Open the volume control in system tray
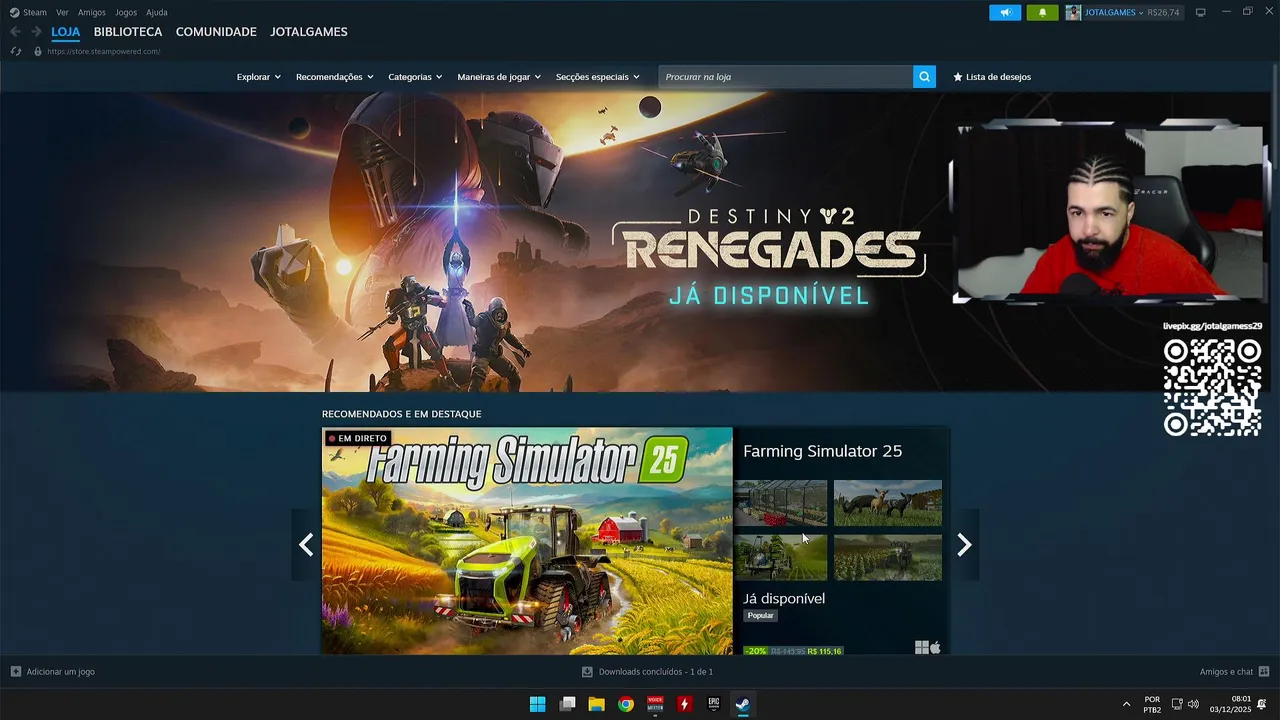 pyautogui.click(x=1193, y=704)
